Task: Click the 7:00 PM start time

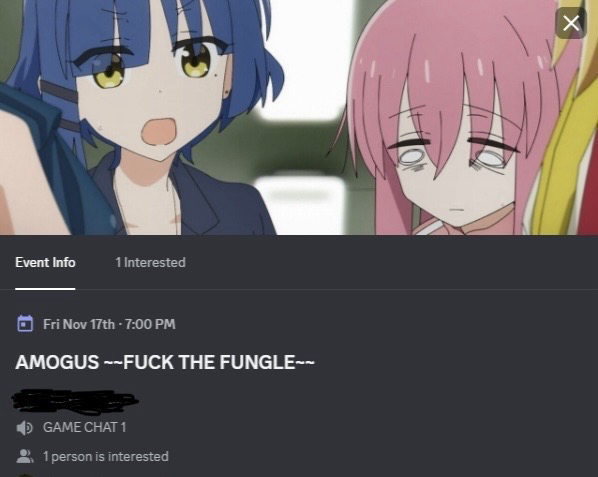Action: [150, 324]
